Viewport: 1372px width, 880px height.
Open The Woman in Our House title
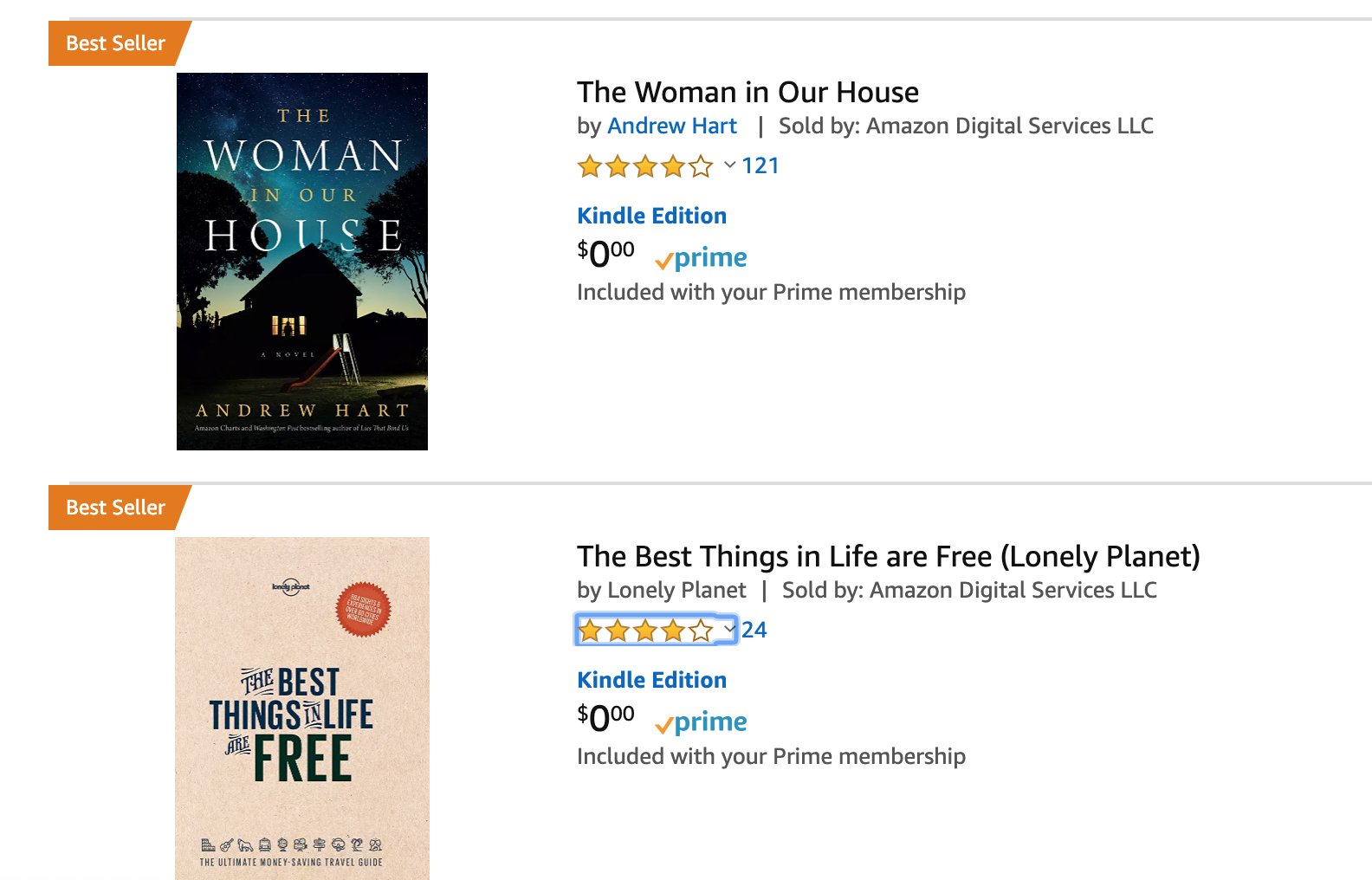[x=747, y=92]
